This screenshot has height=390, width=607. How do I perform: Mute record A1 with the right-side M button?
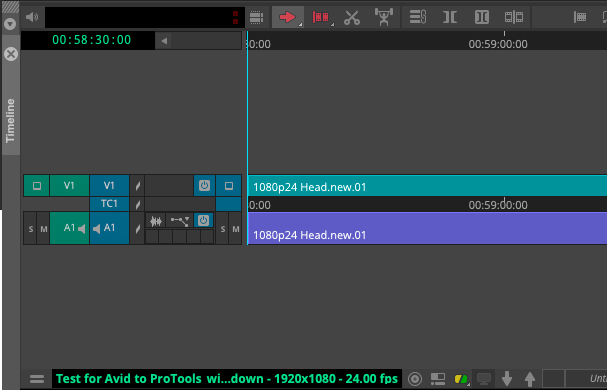click(x=235, y=229)
